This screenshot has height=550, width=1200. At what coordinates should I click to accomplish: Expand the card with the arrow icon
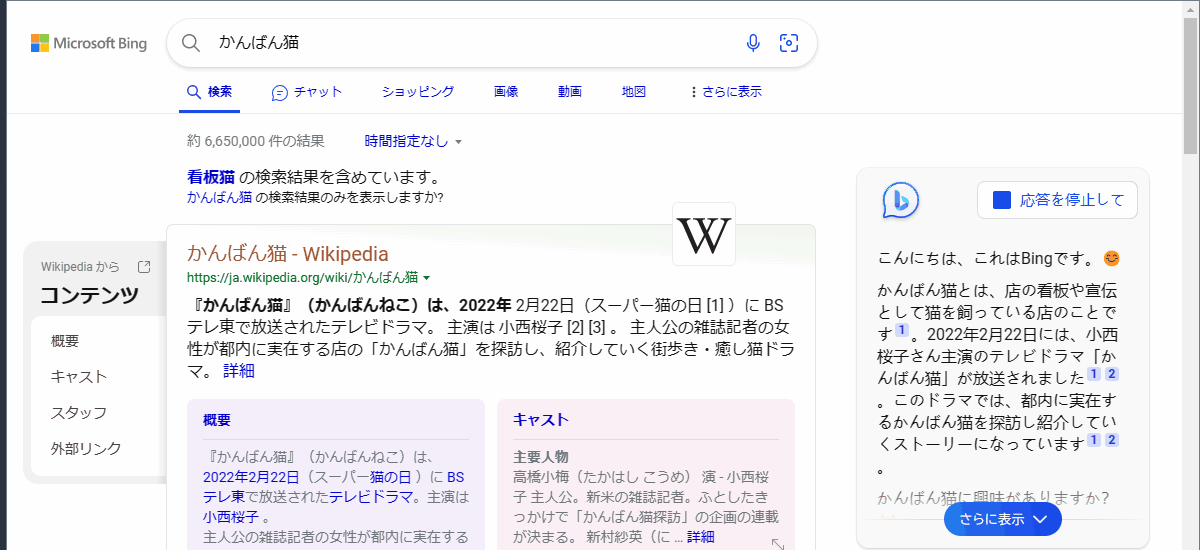click(778, 545)
